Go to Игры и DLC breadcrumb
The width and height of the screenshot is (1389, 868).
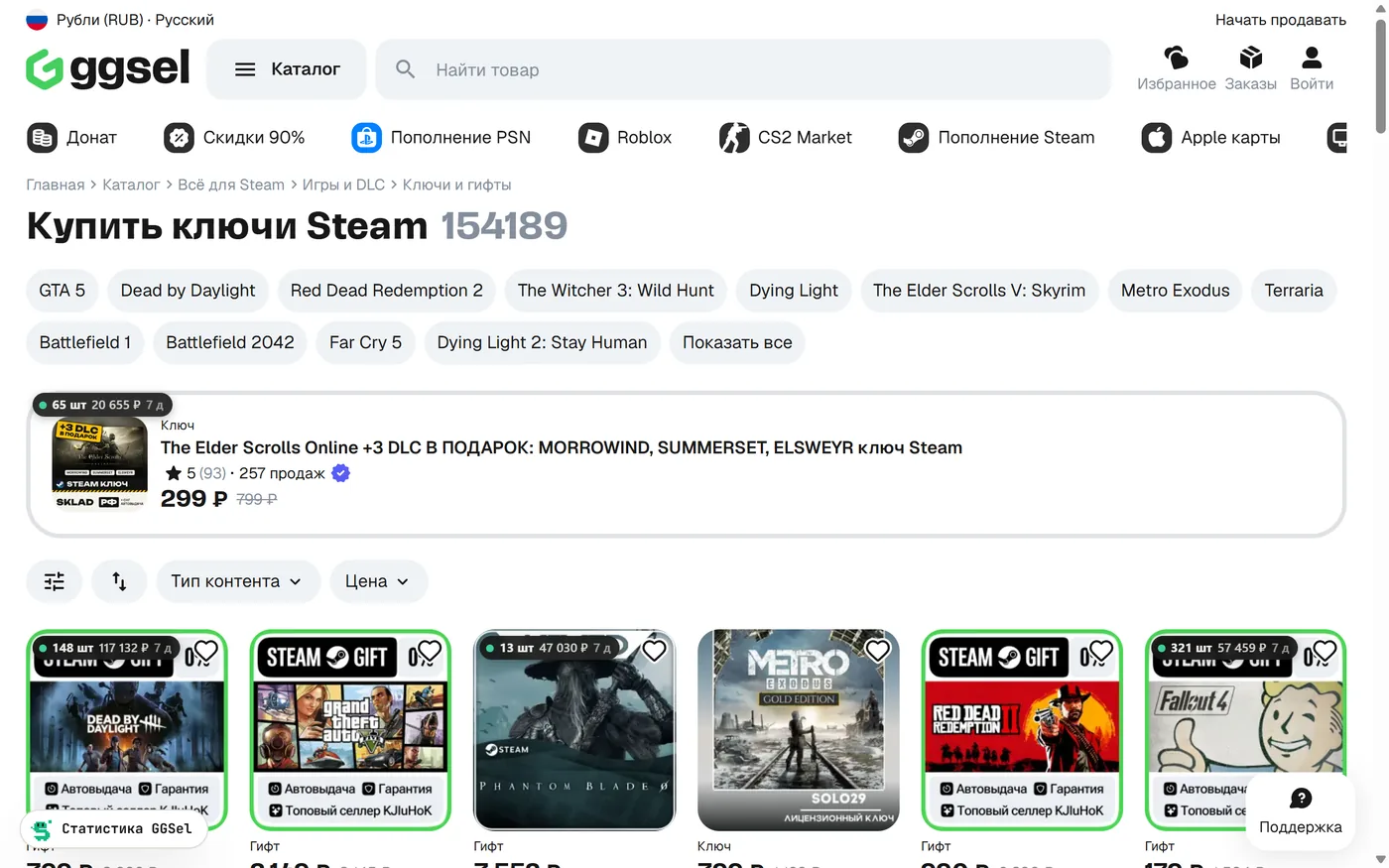[x=343, y=185]
